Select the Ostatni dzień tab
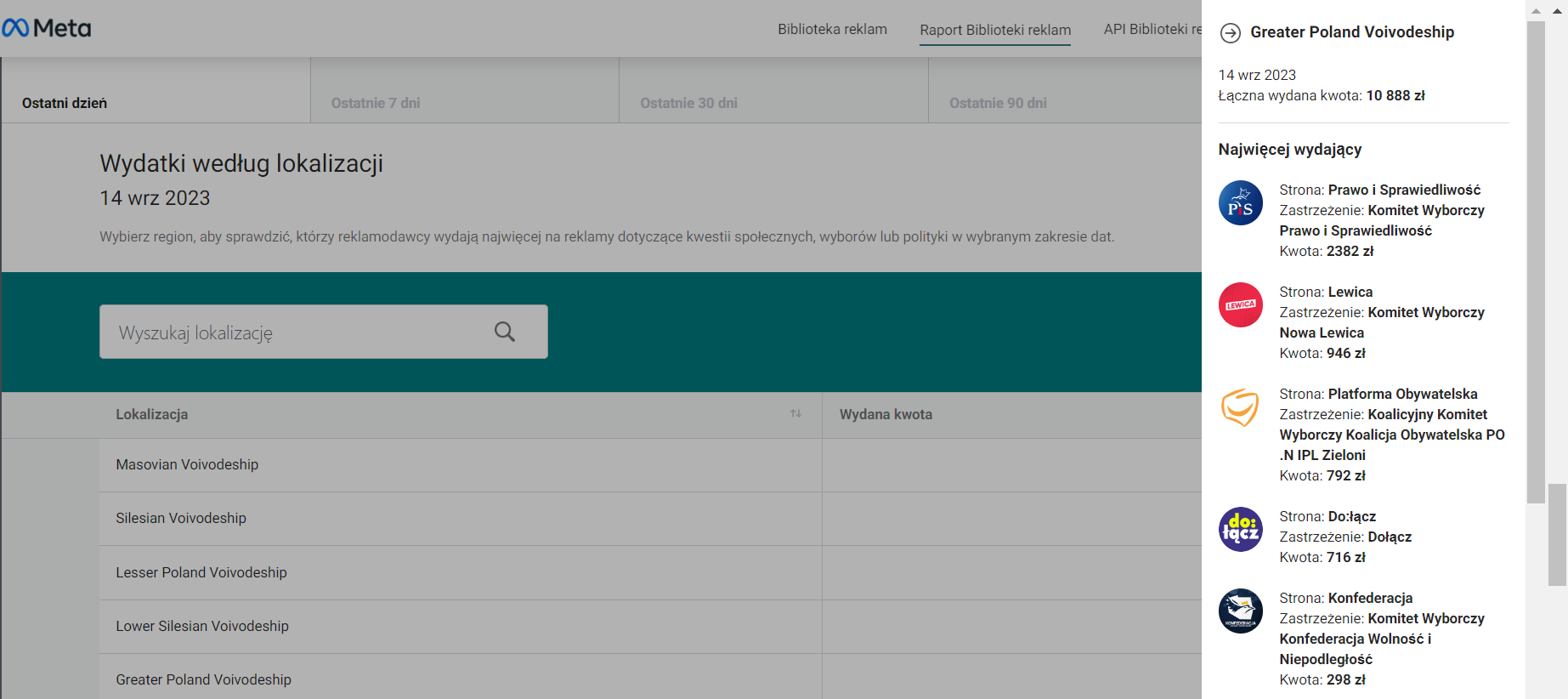The width and height of the screenshot is (1568, 699). pos(65,103)
